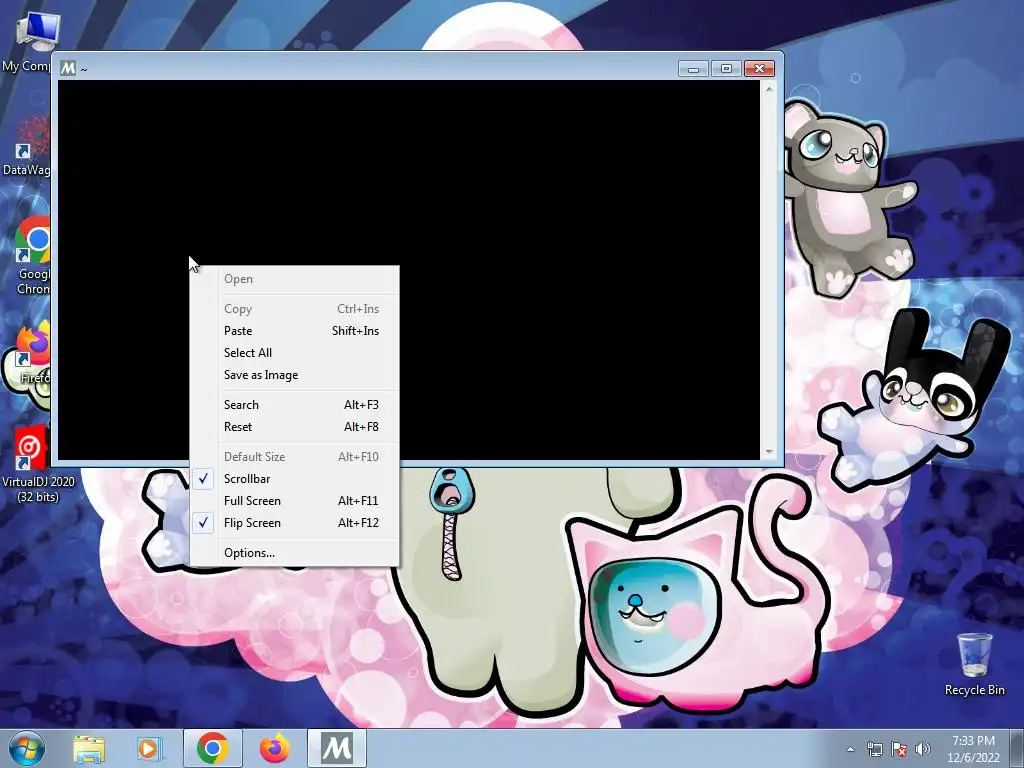Select the Recycle Bin desktop icon

974,665
